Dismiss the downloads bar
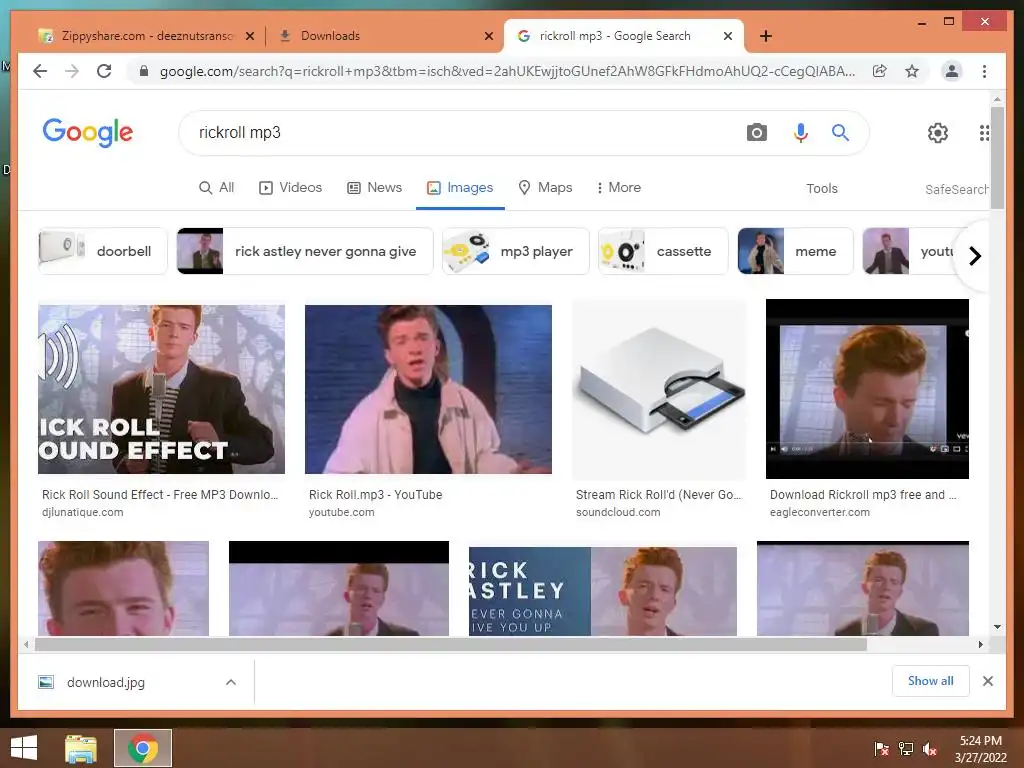 point(987,681)
